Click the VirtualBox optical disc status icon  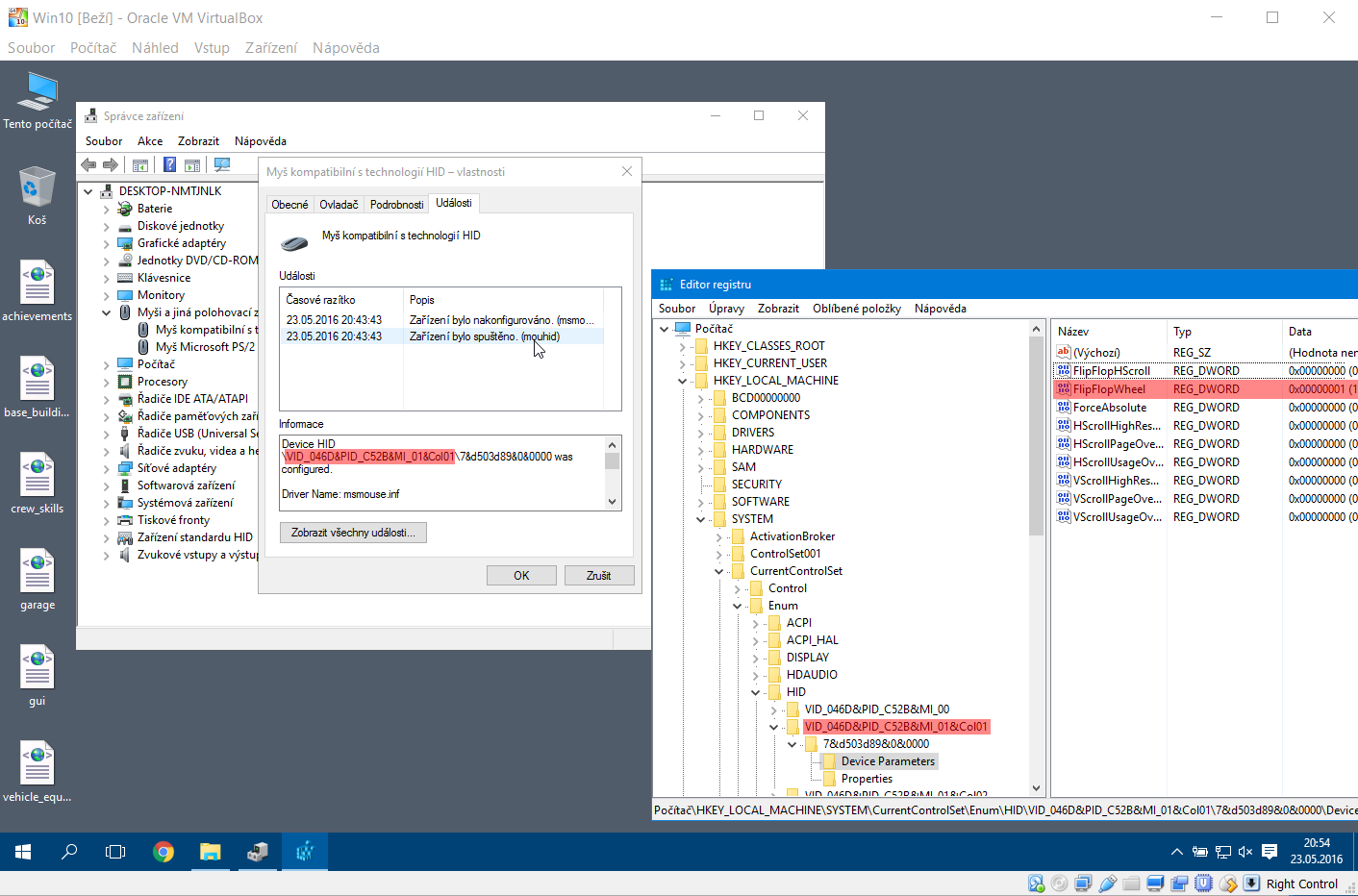pyautogui.click(x=1059, y=884)
